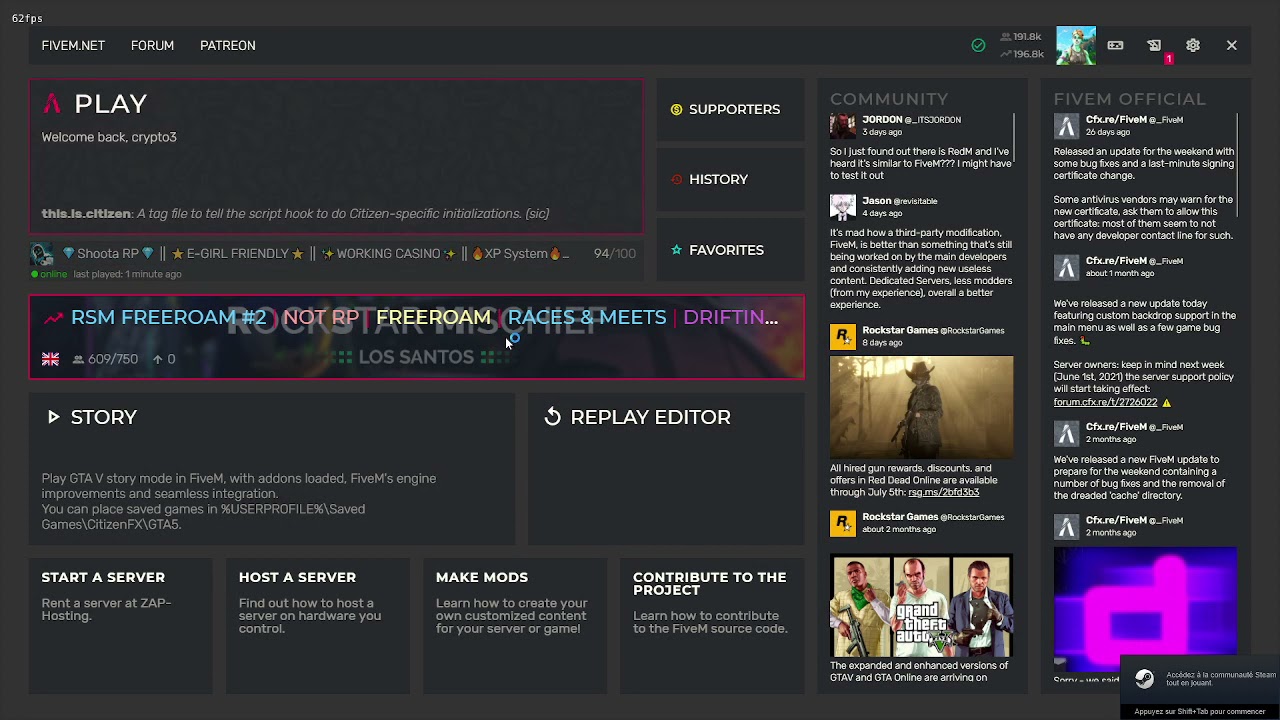
Task: Open the FORUM menu item
Action: pos(152,45)
